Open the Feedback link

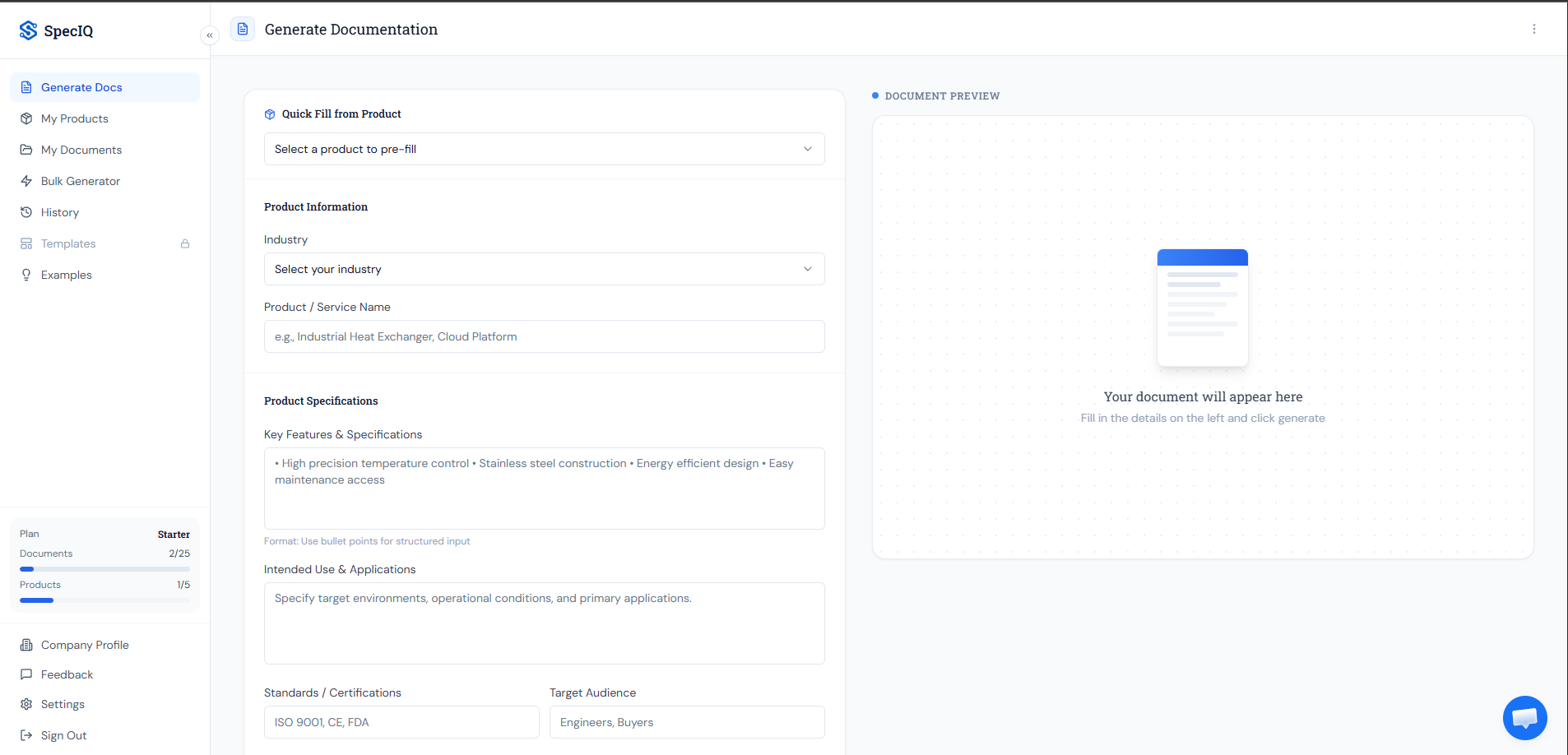[x=104, y=674]
